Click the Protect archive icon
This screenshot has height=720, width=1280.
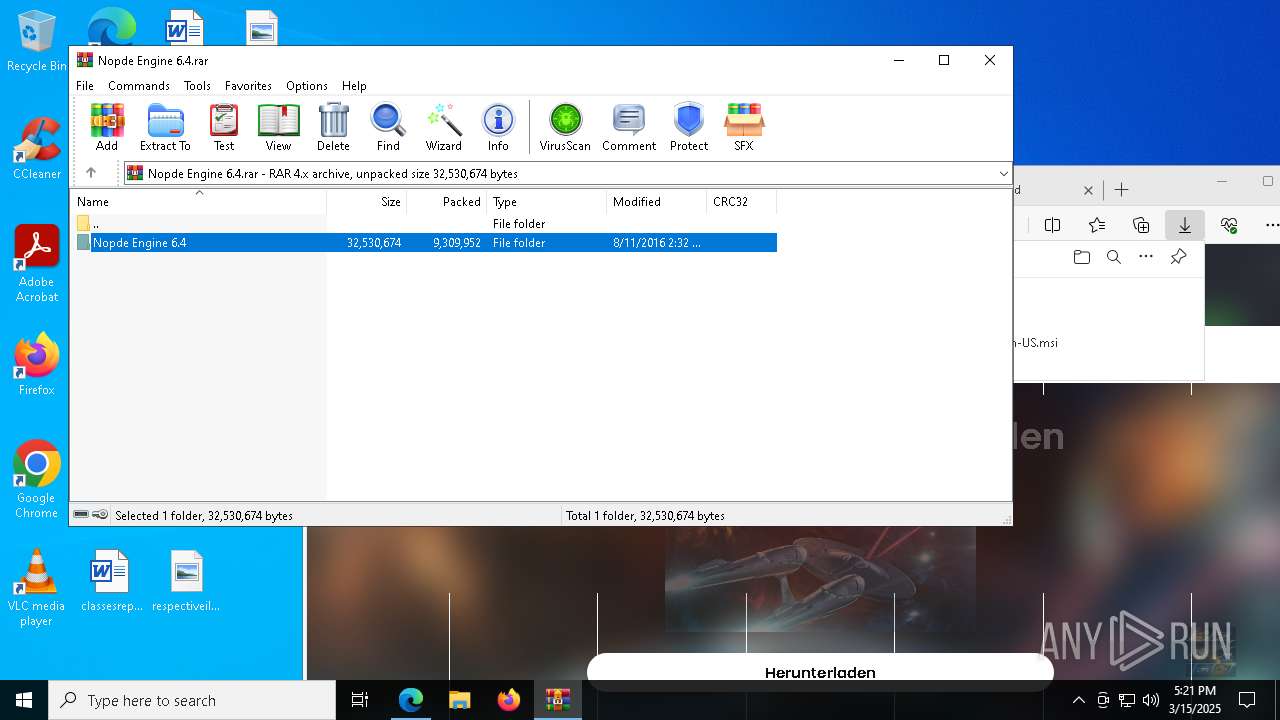tap(689, 127)
